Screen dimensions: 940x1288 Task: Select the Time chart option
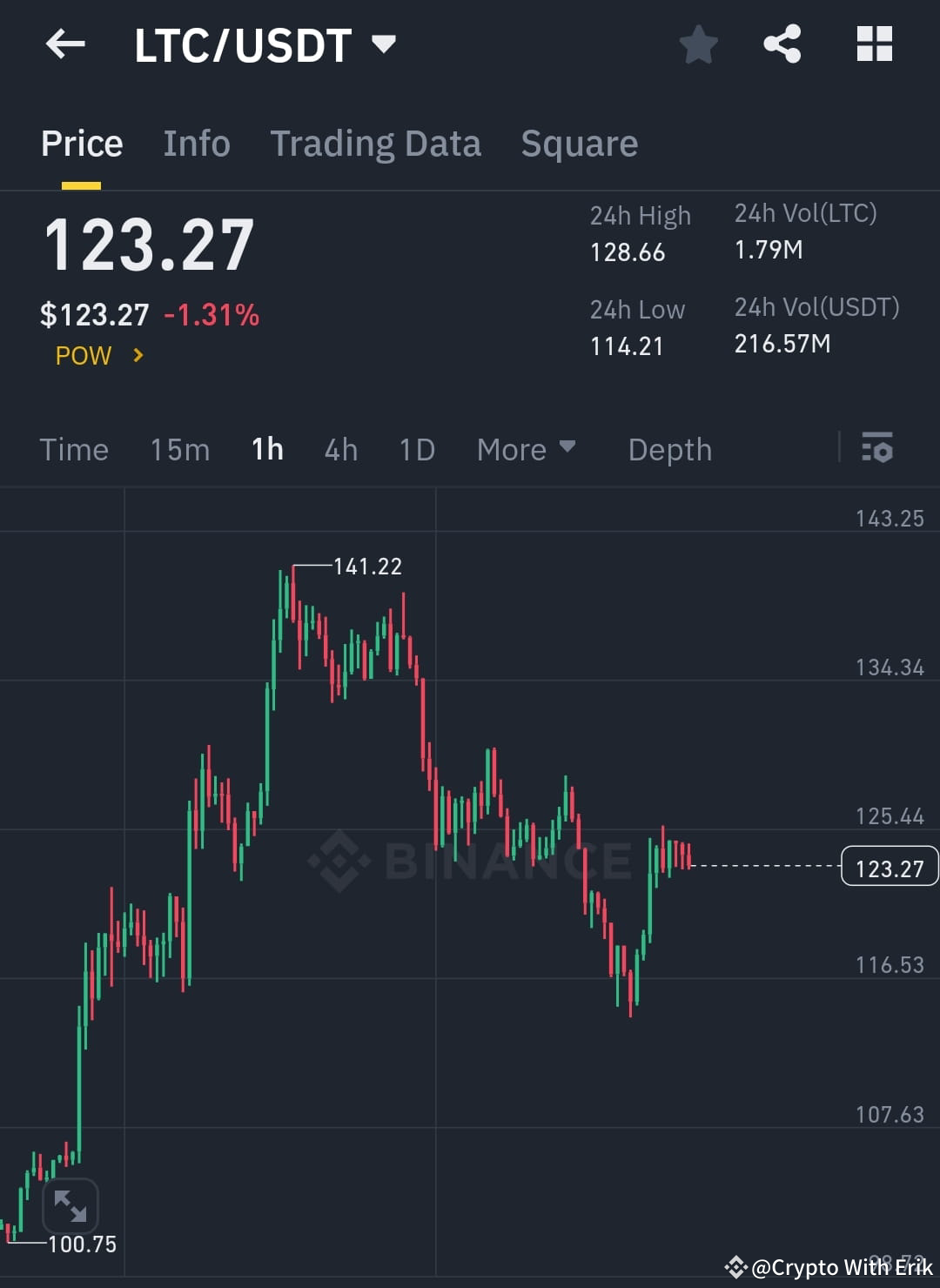point(74,449)
